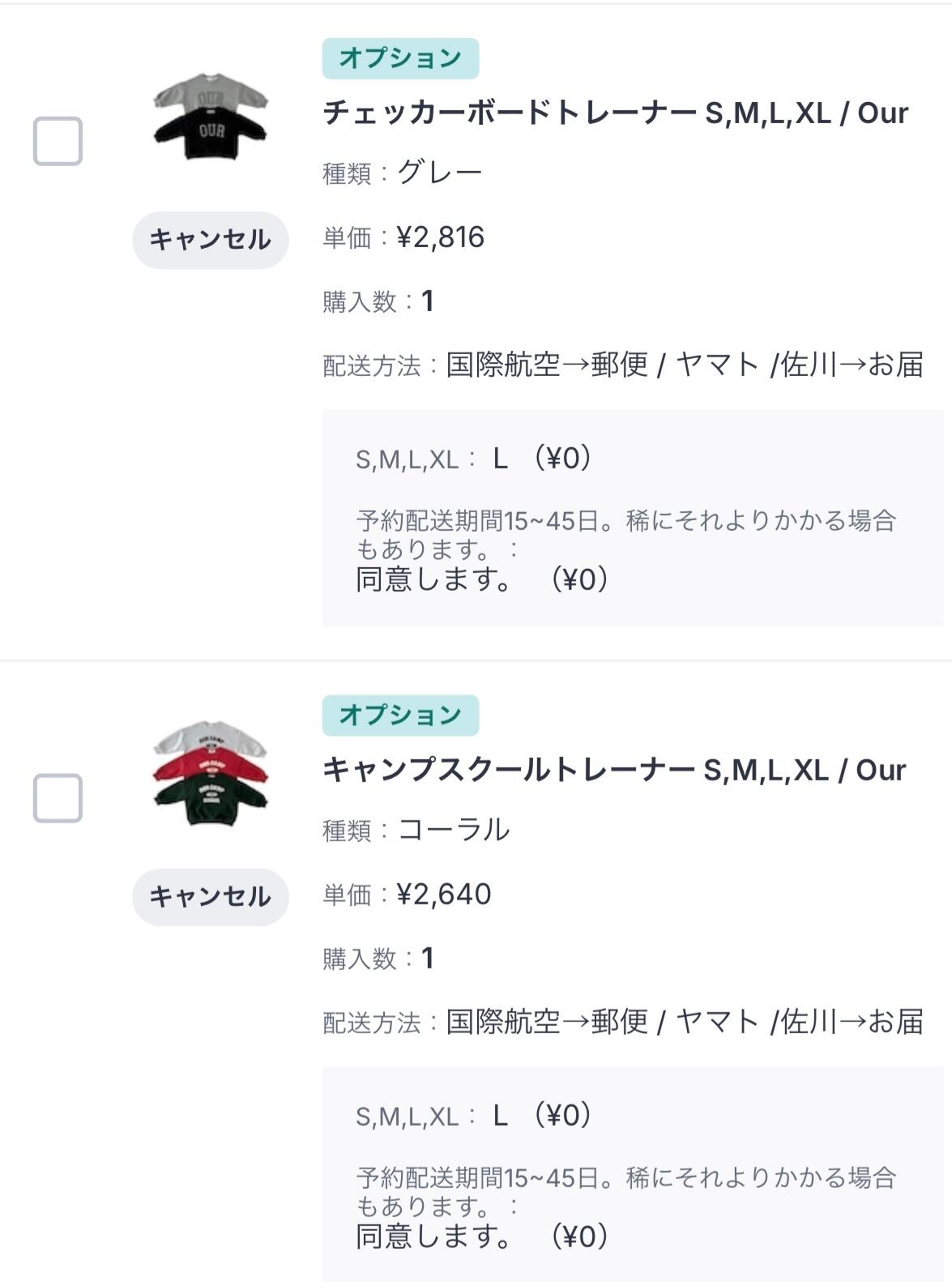Select the 種類 コーラル variant text
This screenshot has height=1282, width=952.
[x=454, y=830]
